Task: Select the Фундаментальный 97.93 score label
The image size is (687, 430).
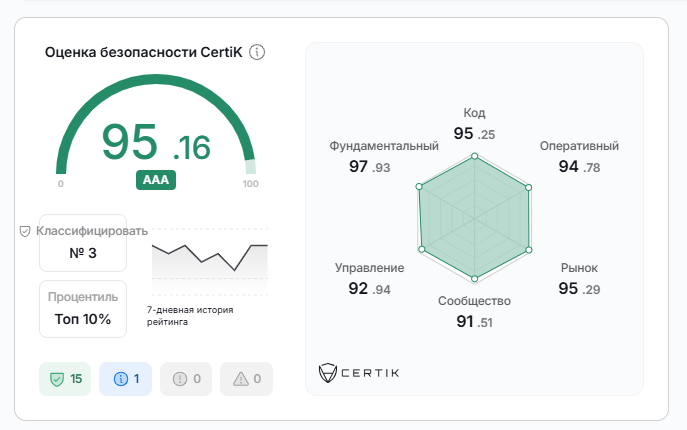Action: (383, 157)
